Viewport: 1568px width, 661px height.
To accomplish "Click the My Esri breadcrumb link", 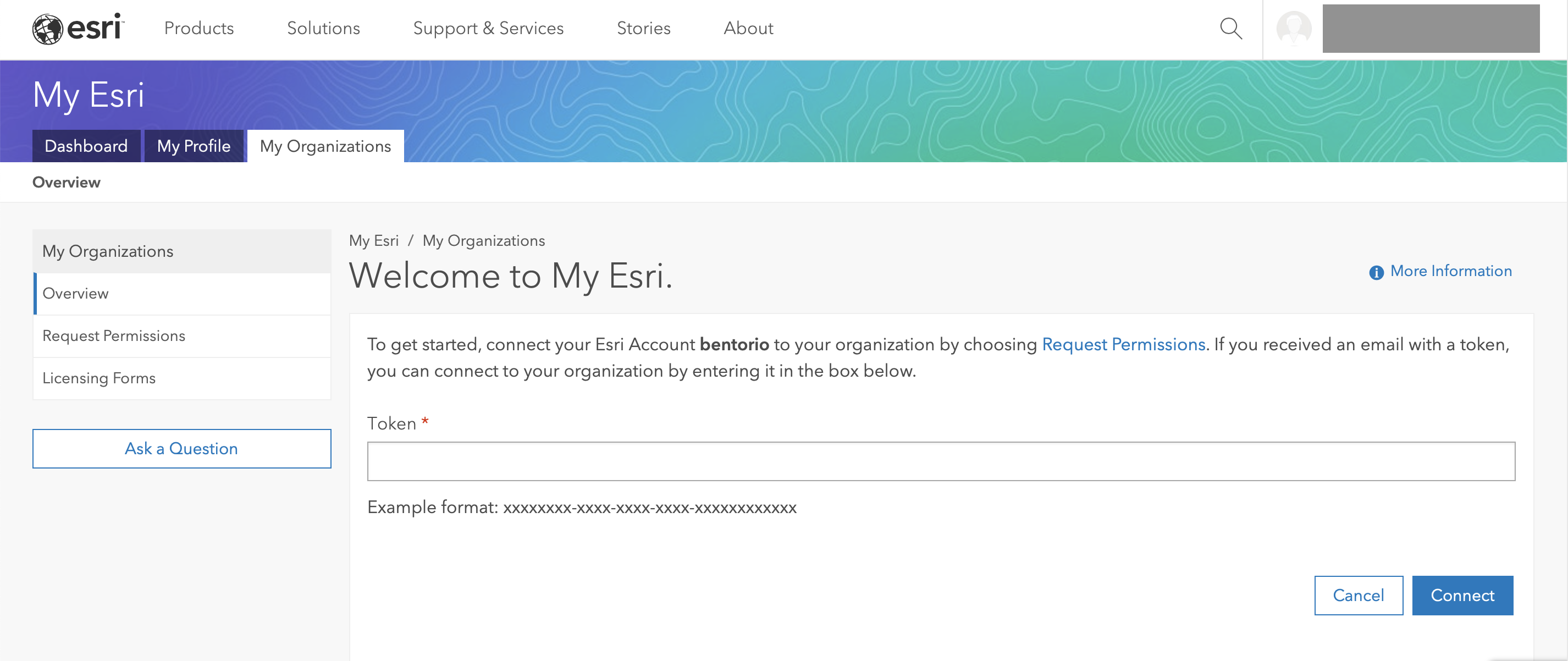I will (x=373, y=241).
